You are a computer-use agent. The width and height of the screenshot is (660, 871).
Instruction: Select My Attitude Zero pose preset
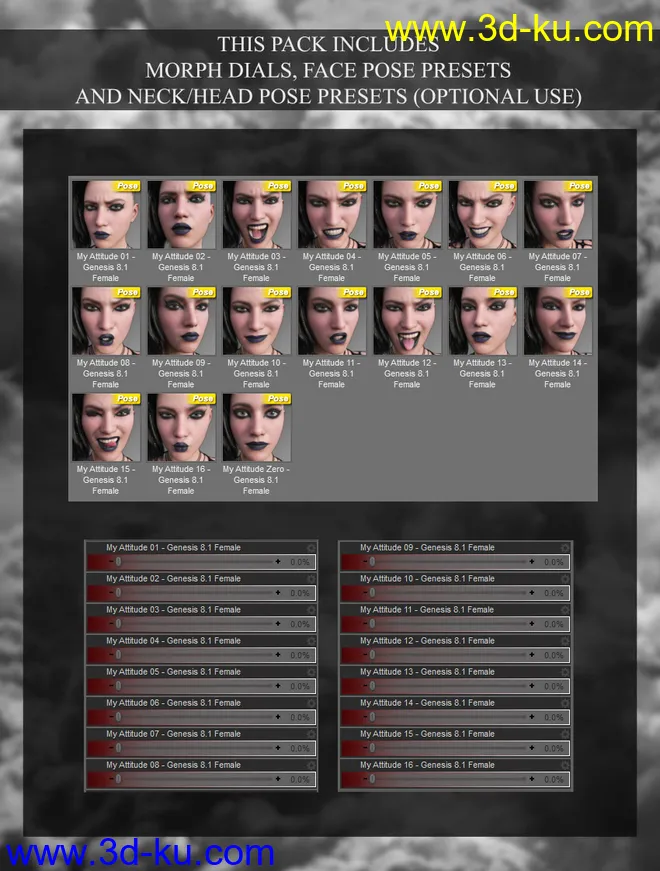pos(256,428)
